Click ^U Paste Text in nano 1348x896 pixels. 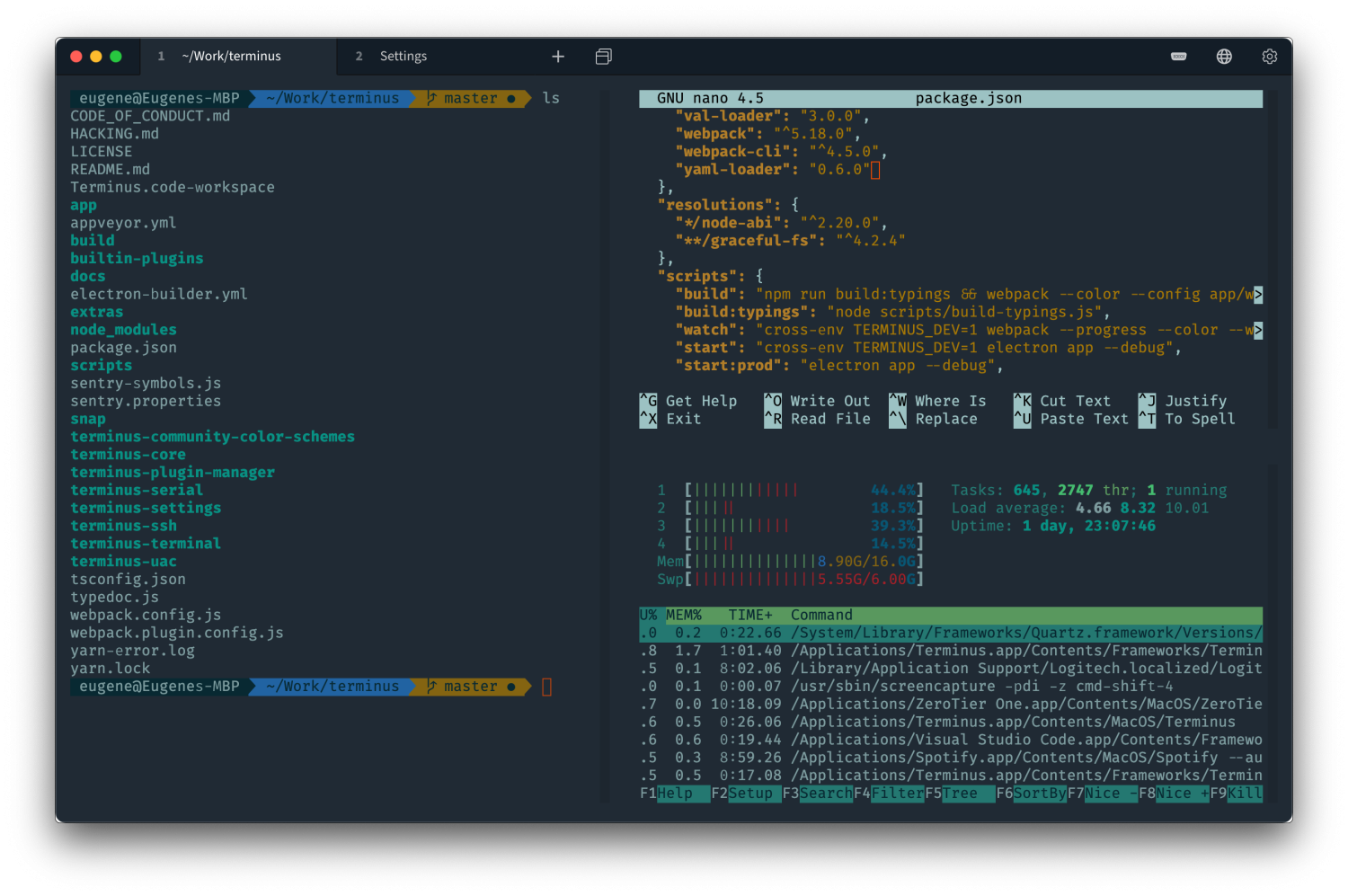(1071, 420)
